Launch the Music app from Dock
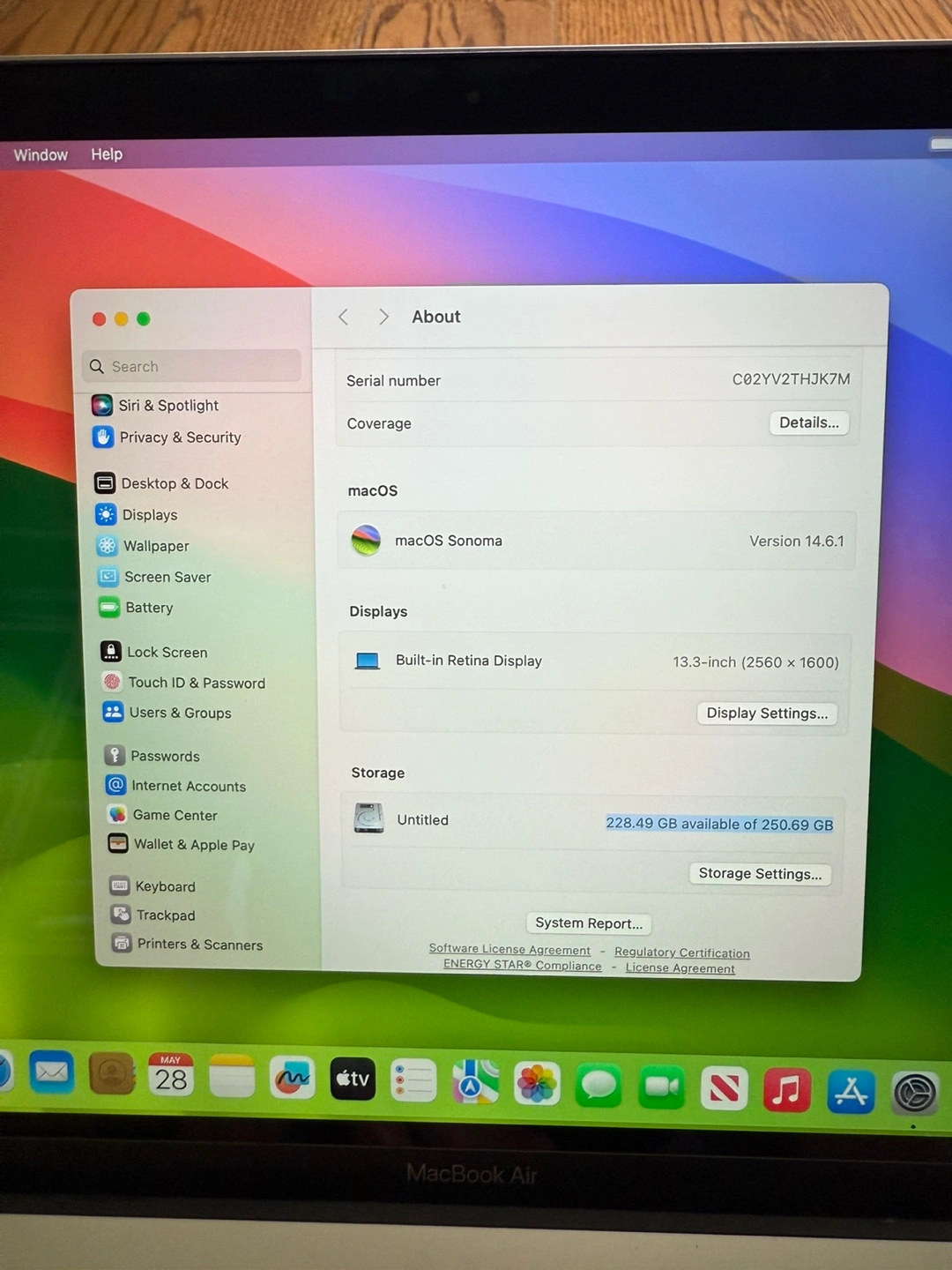This screenshot has height=1270, width=952. coord(786,1088)
